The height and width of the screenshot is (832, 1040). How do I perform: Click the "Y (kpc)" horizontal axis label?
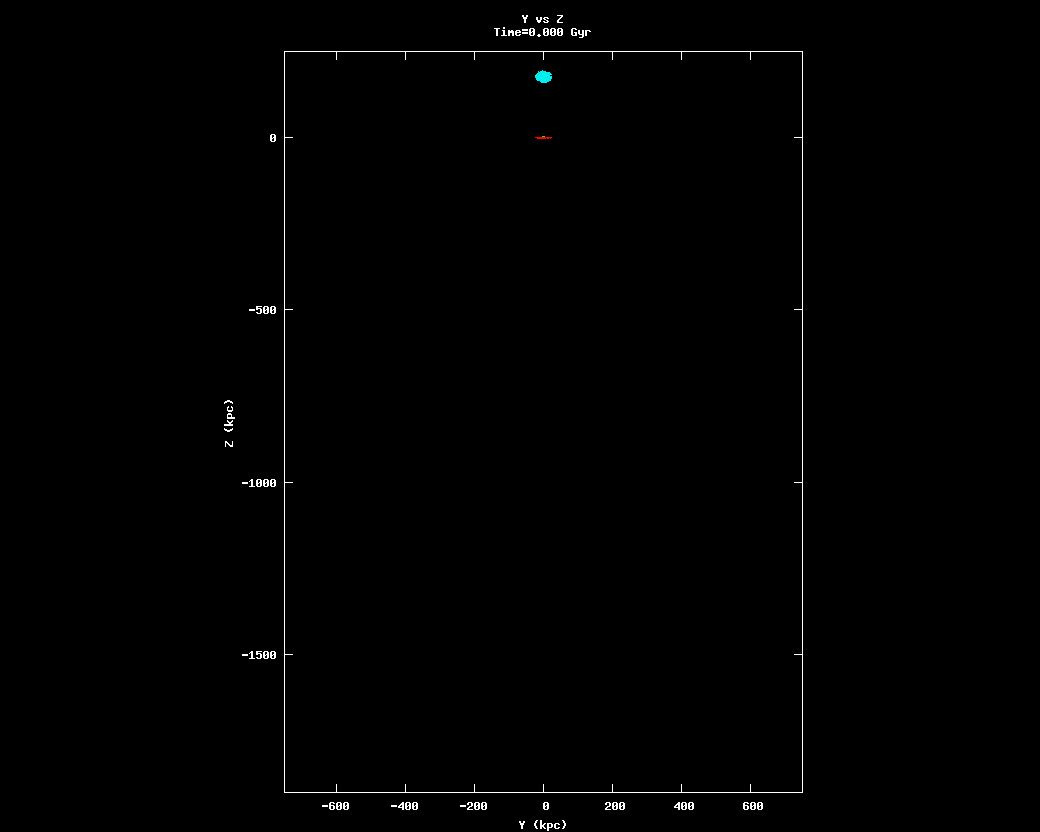(x=542, y=825)
